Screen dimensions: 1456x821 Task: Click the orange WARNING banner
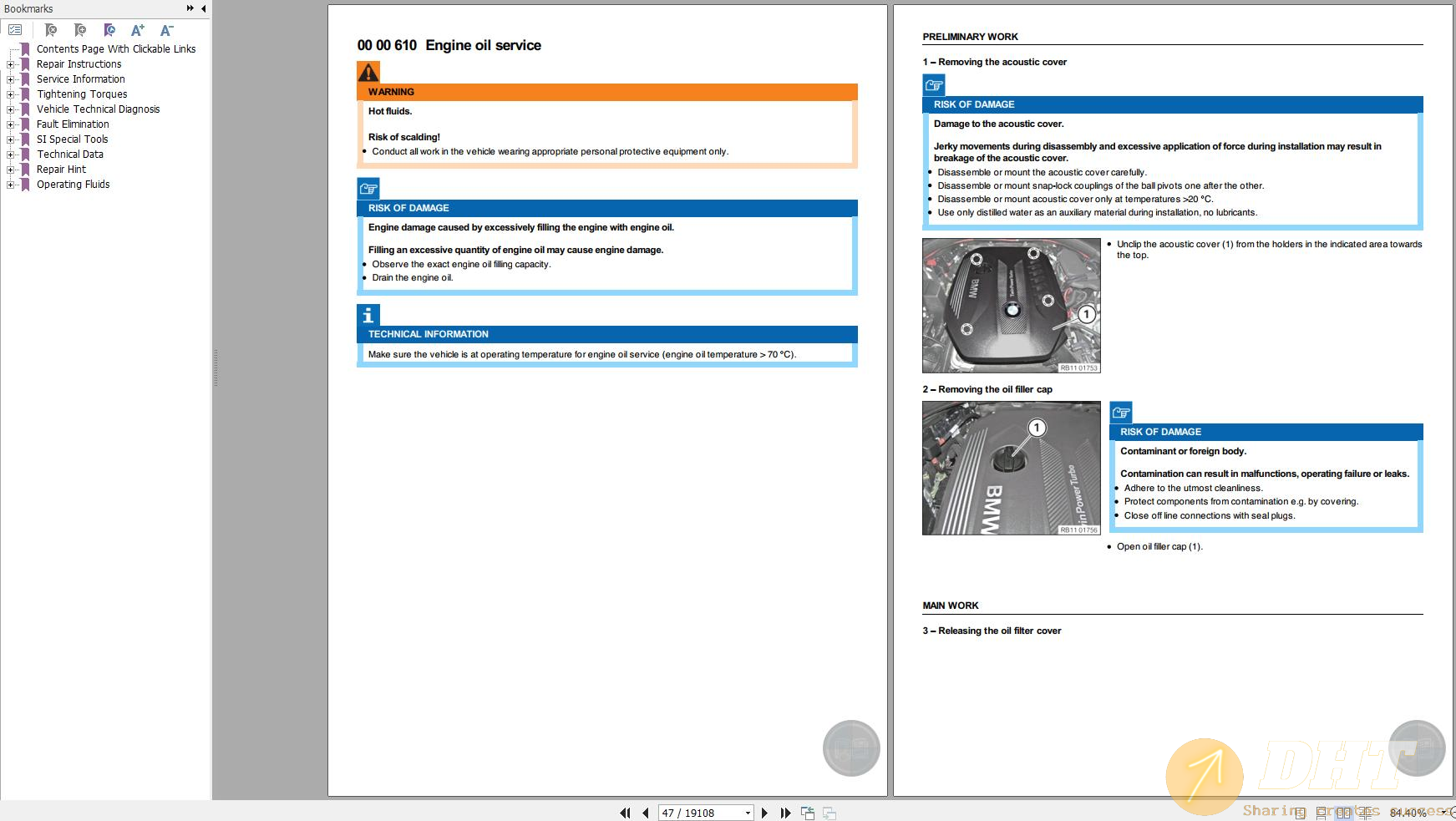click(607, 92)
